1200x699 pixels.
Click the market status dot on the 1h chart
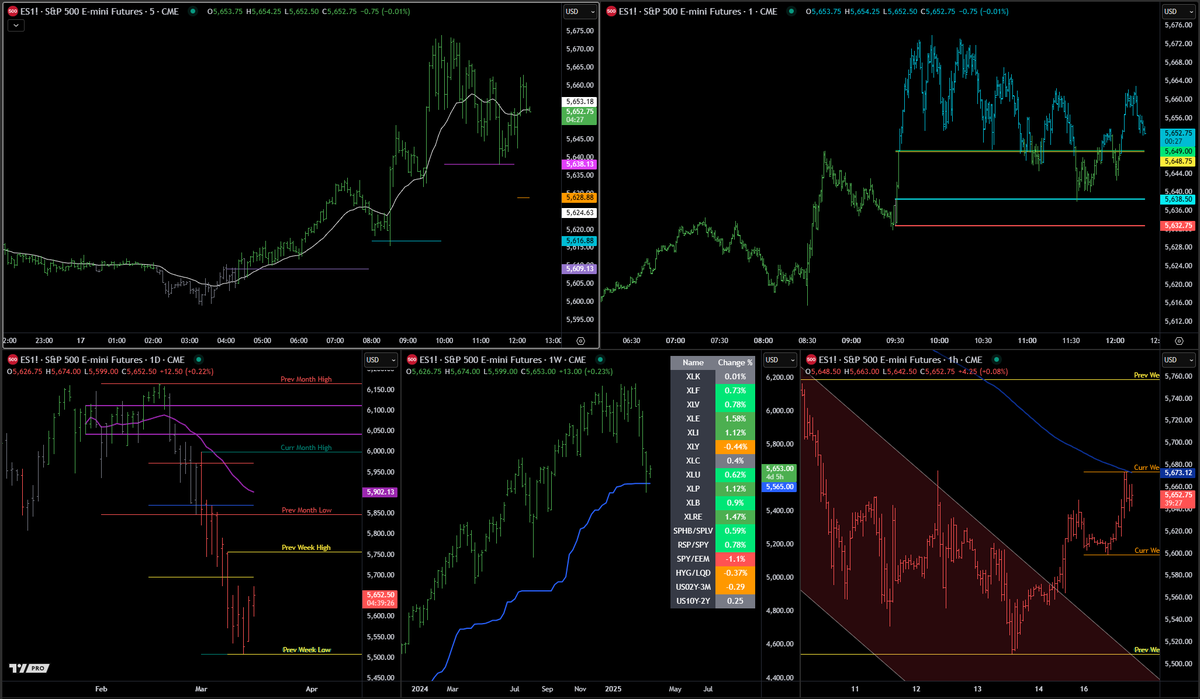click(x=994, y=359)
